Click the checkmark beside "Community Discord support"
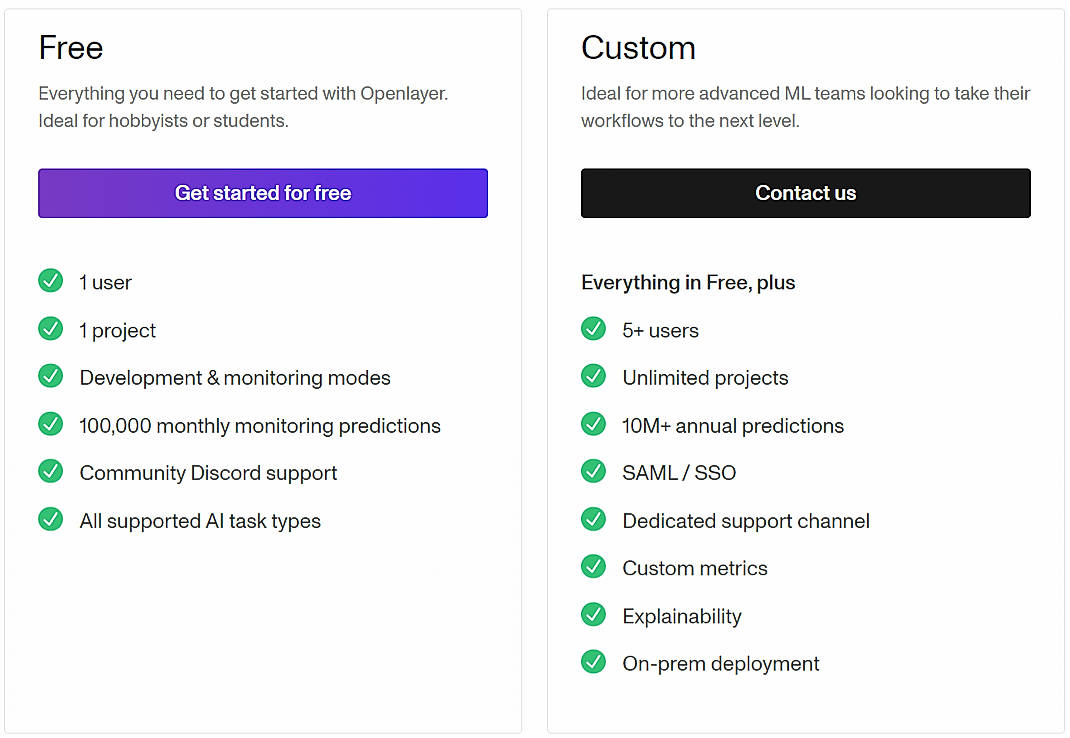The width and height of the screenshot is (1070, 738). tap(50, 471)
